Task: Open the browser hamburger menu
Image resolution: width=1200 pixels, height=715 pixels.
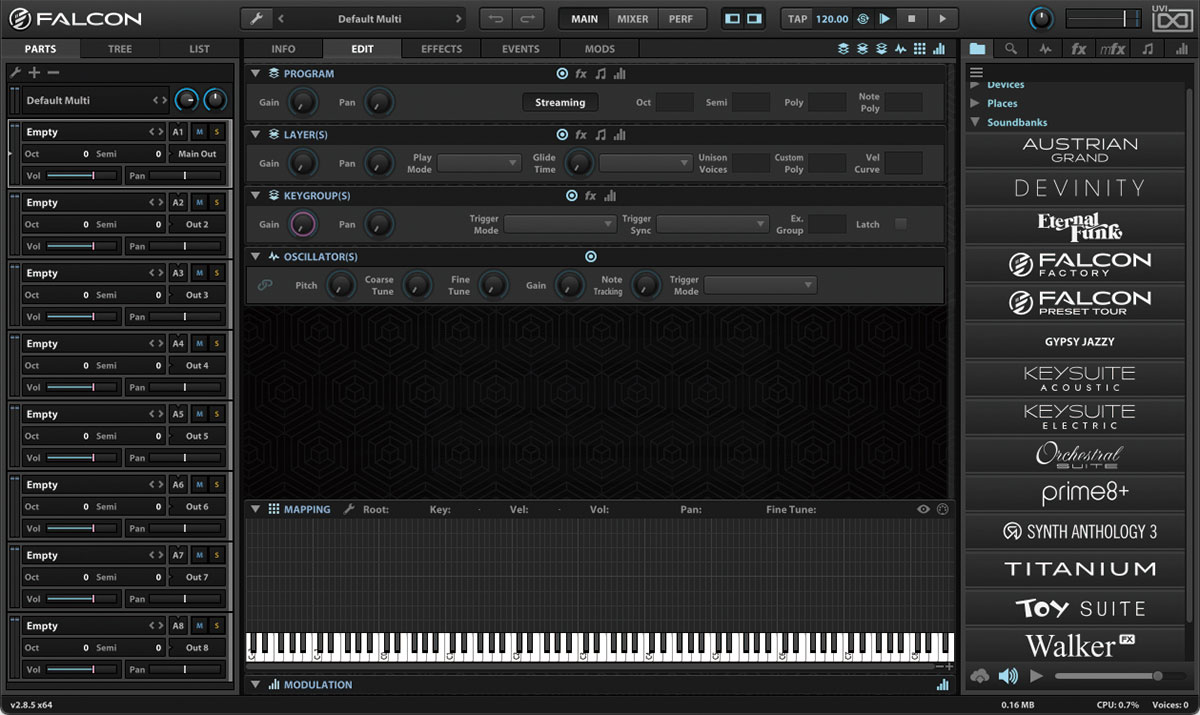Action: 976,72
